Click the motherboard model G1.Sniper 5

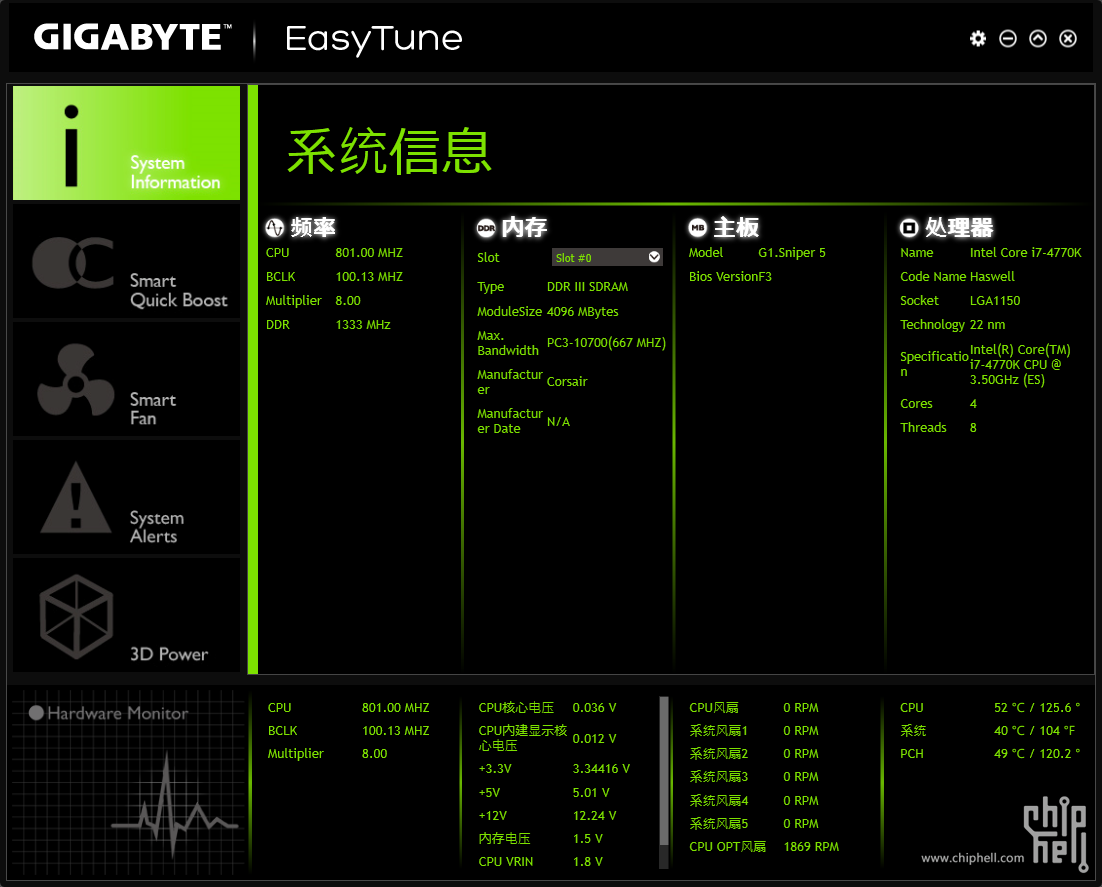[x=792, y=253]
